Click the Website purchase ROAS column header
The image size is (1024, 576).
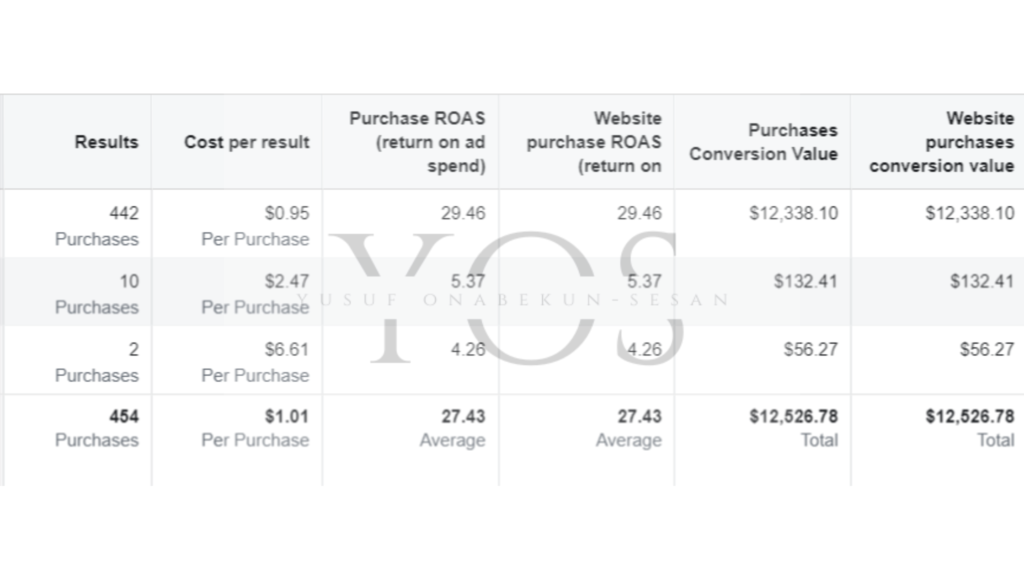pos(594,142)
